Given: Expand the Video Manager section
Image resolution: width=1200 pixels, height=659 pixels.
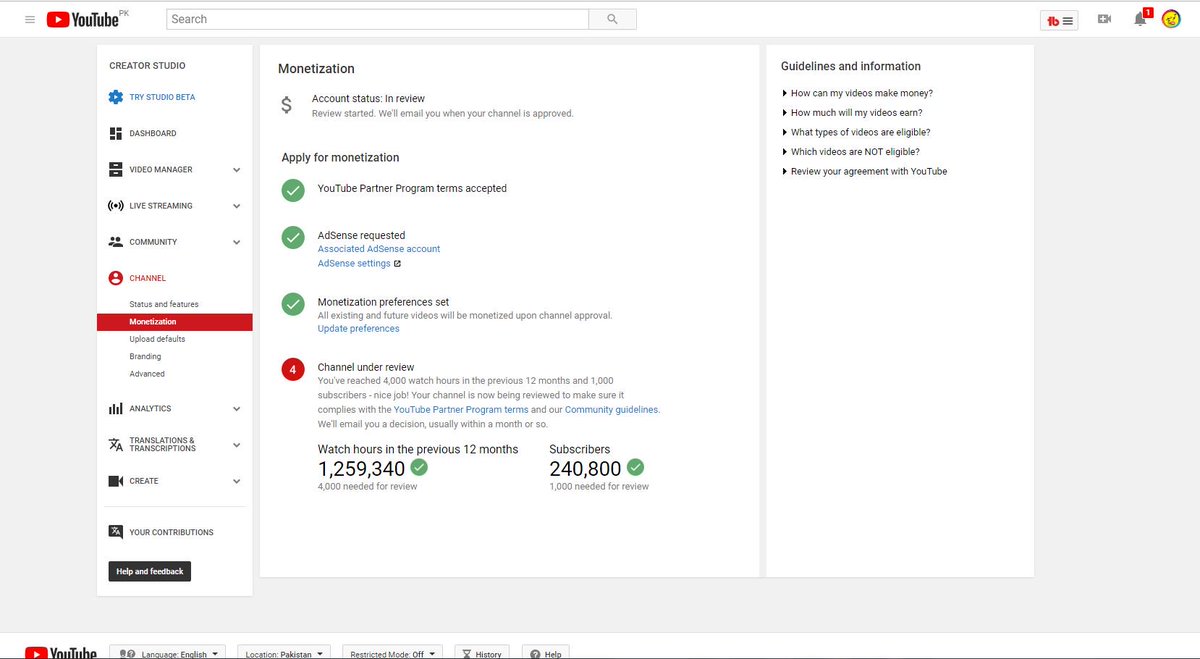Looking at the screenshot, I should [237, 170].
